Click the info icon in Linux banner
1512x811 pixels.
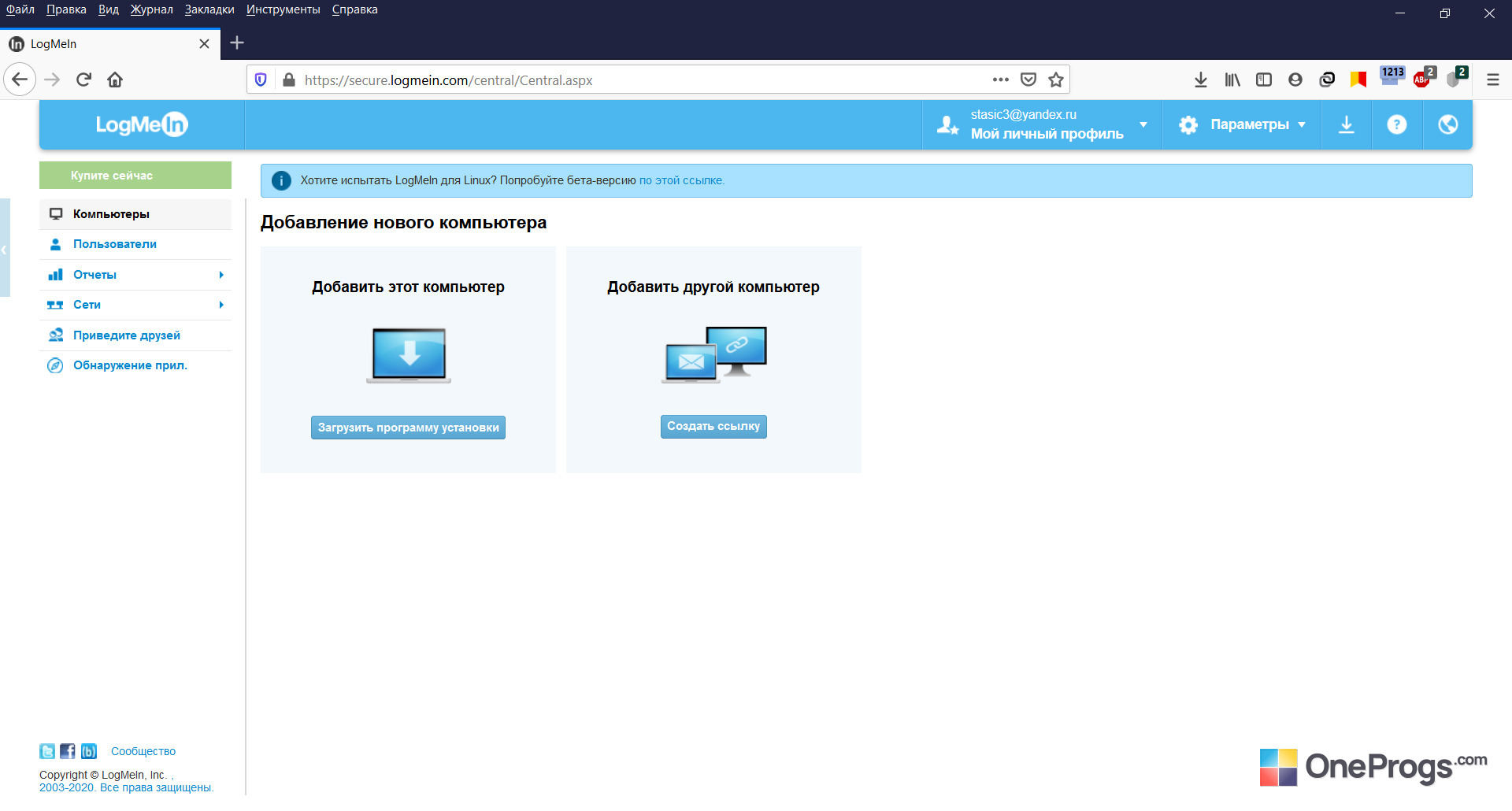point(281,180)
